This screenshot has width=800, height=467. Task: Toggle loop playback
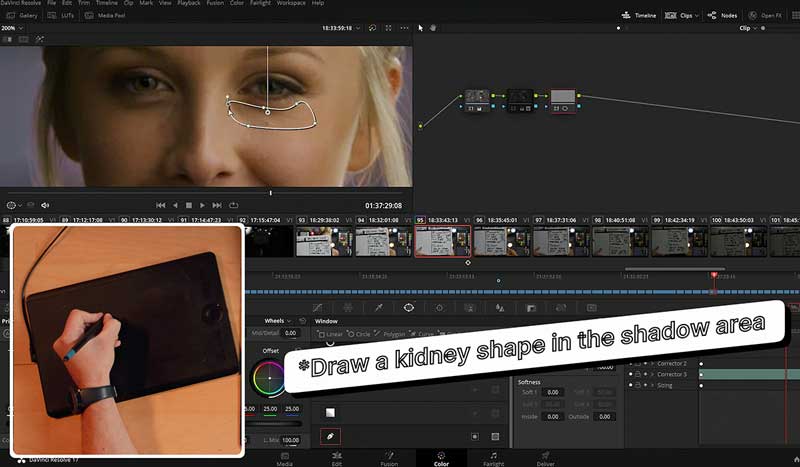coord(234,205)
